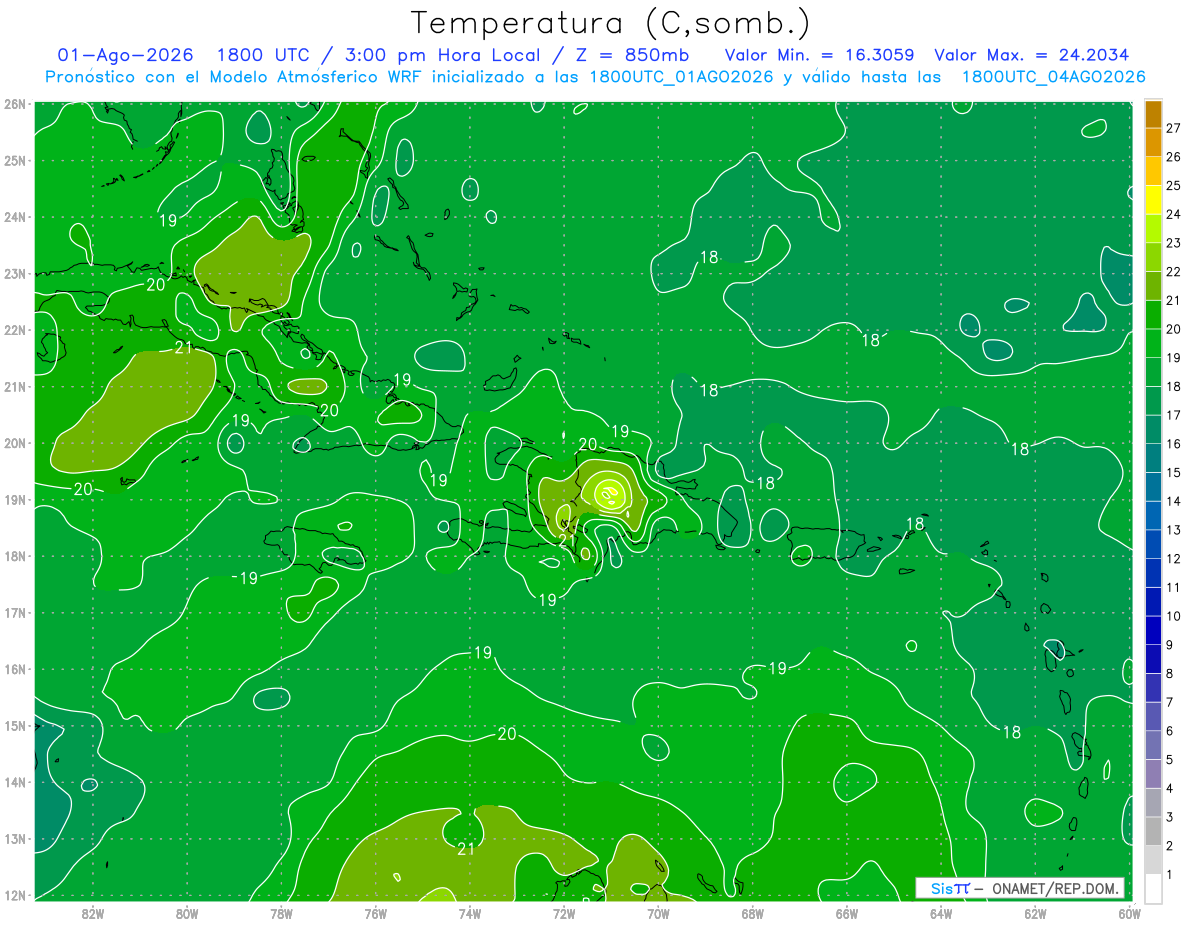Click the white bottom swatch of color legend
The width and height of the screenshot is (1200, 927).
tap(1153, 889)
